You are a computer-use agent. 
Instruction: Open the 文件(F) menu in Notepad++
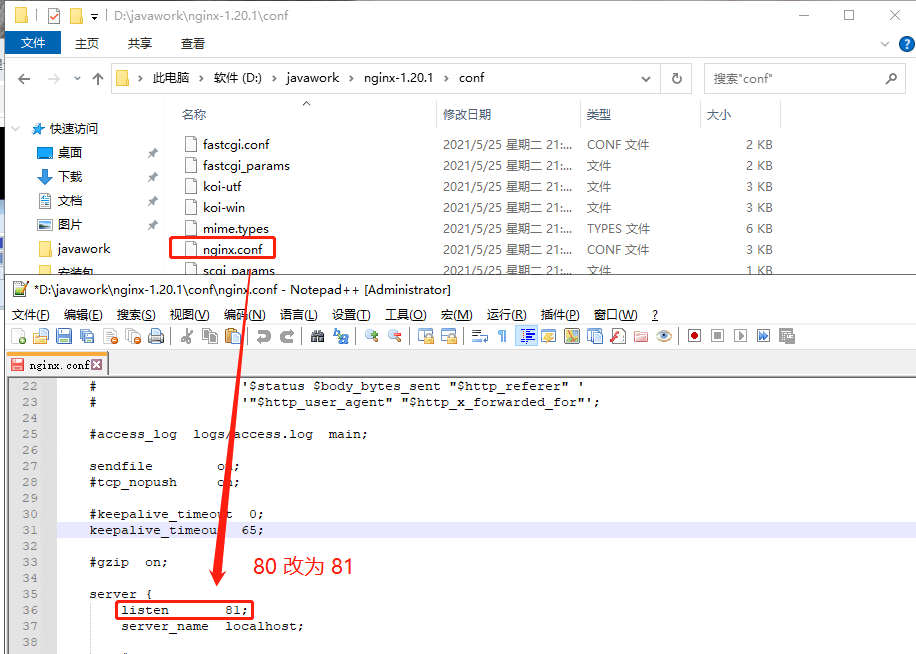30,315
